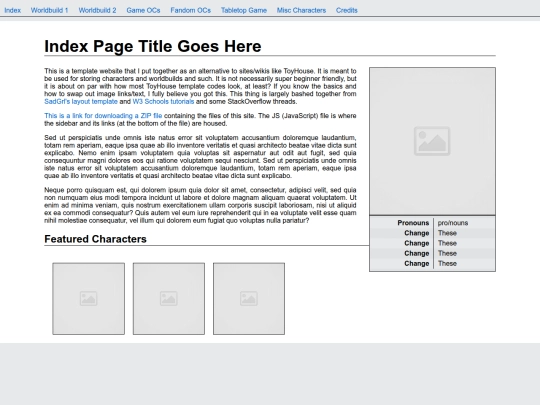Click the 'Featured Characters' heading
The image size is (540, 405).
[x=95, y=239]
